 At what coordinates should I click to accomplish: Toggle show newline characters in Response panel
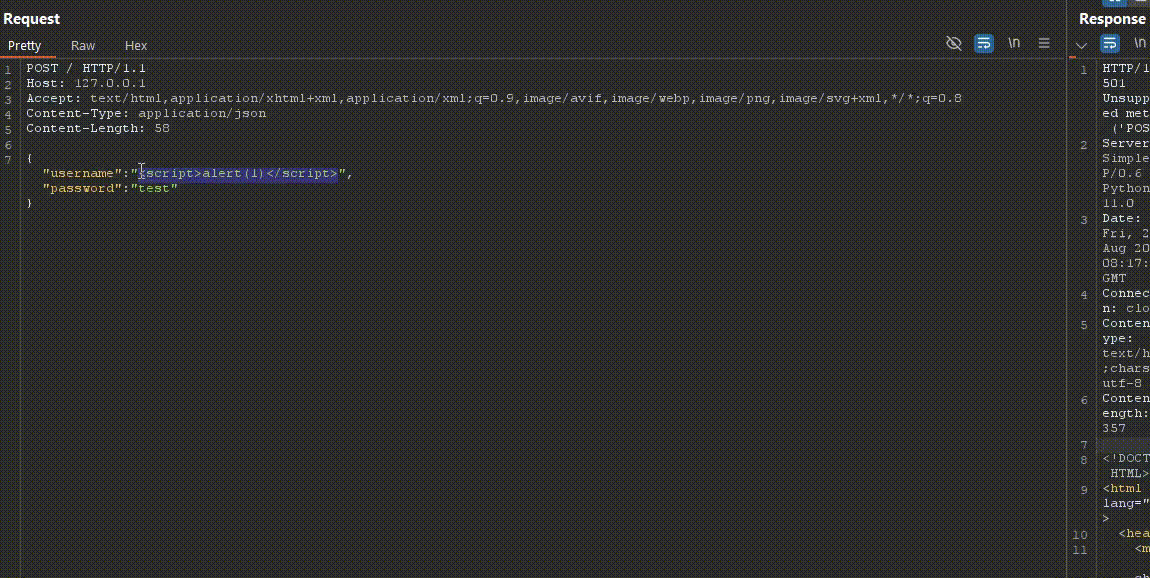1140,43
